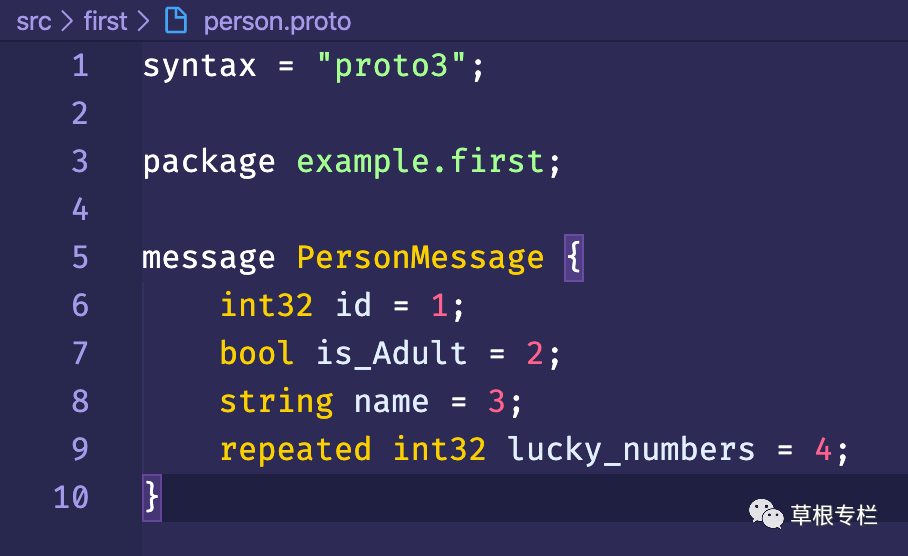Viewport: 908px width, 556px height.
Task: Click the 草根专栏 watermark text
Action: click(834, 515)
